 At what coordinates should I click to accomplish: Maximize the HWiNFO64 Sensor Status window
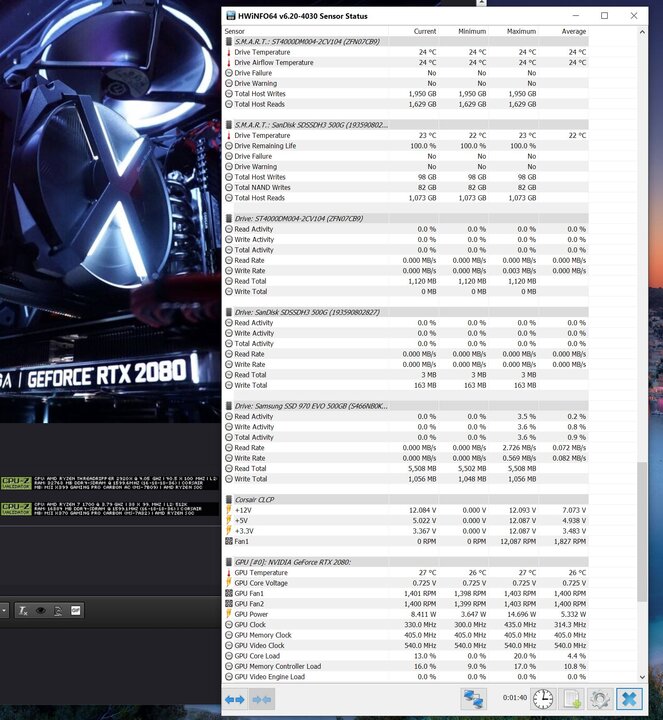tap(605, 16)
